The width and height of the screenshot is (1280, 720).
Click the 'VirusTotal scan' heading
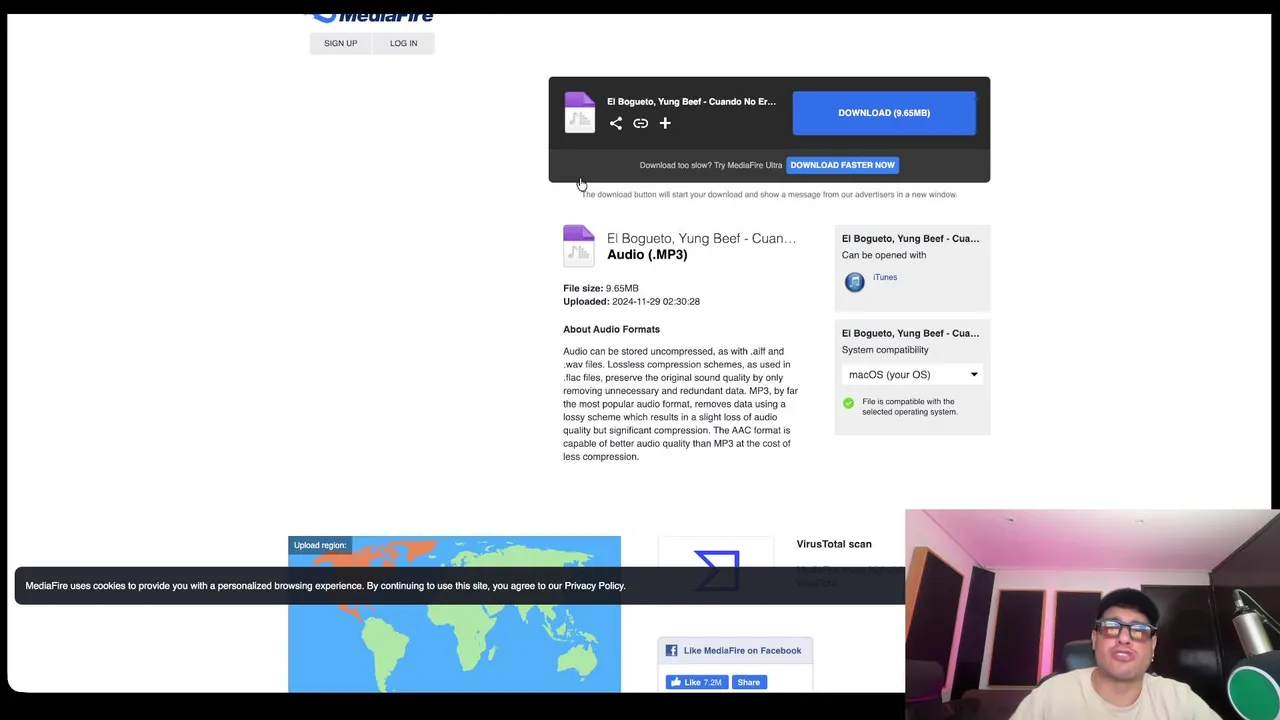[834, 544]
